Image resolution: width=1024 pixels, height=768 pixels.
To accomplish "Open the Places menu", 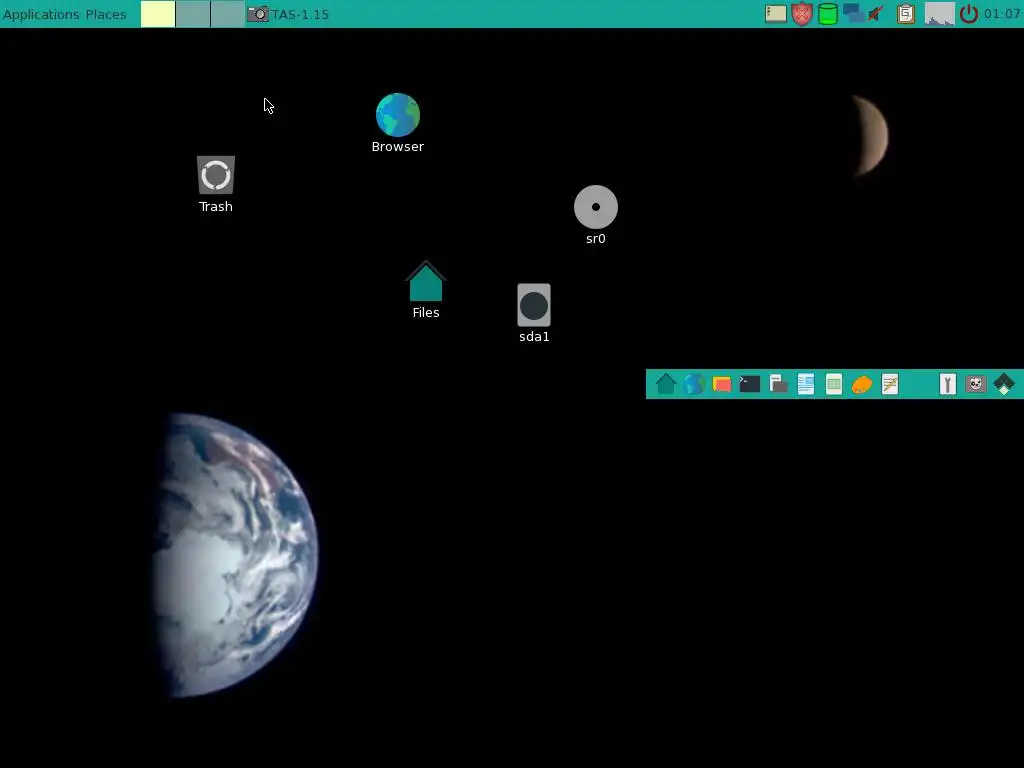I will (106, 14).
